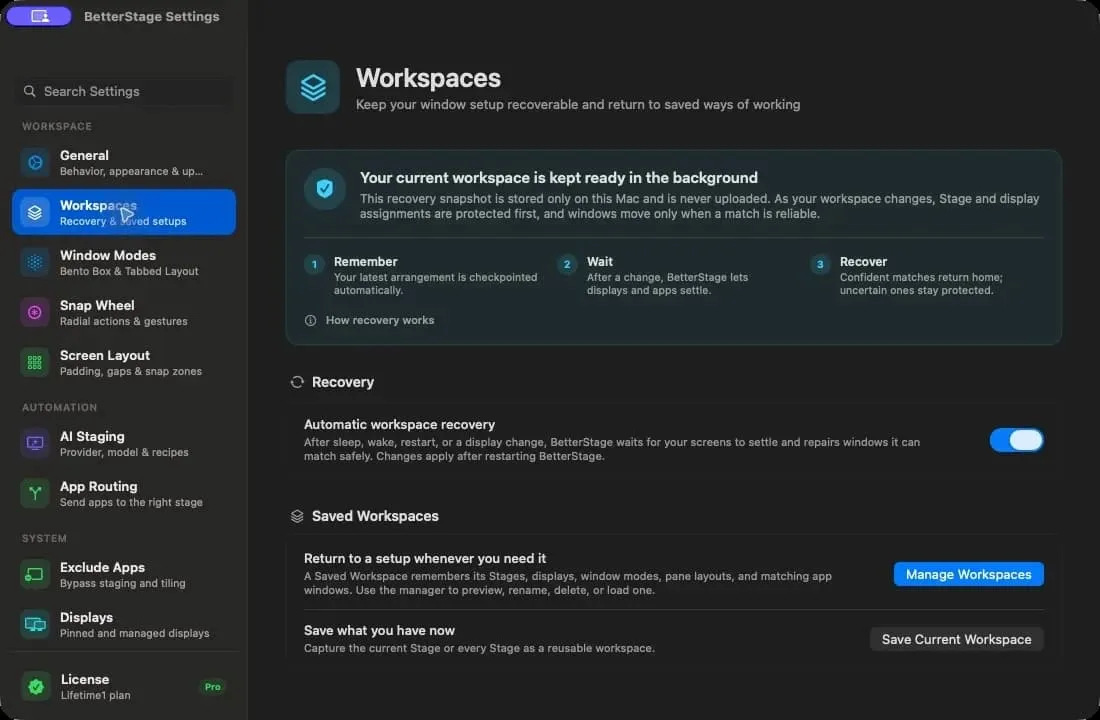The image size is (1100, 720).
Task: Show the Displays settings page
Action: pyautogui.click(x=123, y=625)
